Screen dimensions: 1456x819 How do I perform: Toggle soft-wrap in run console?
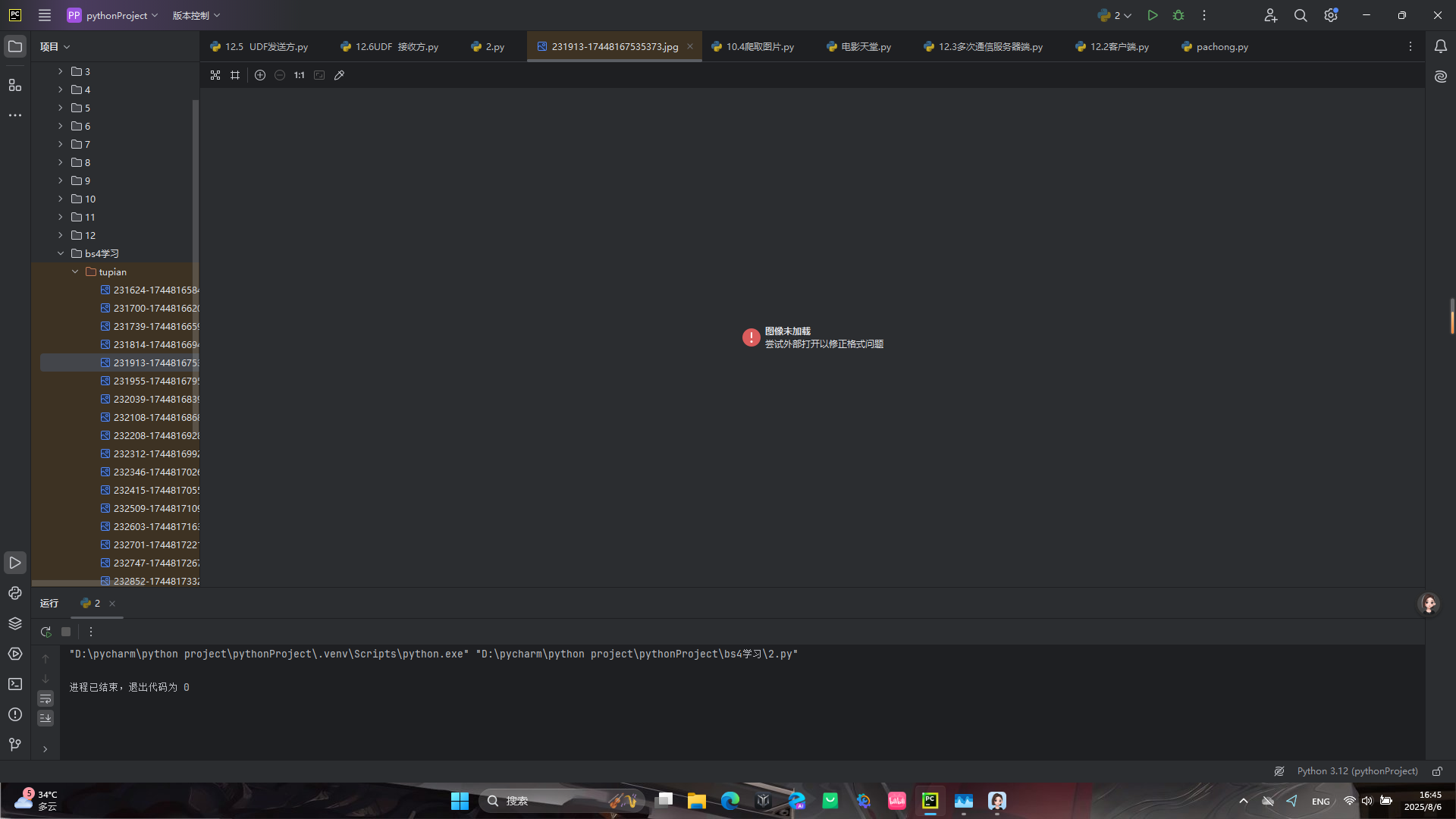click(45, 698)
